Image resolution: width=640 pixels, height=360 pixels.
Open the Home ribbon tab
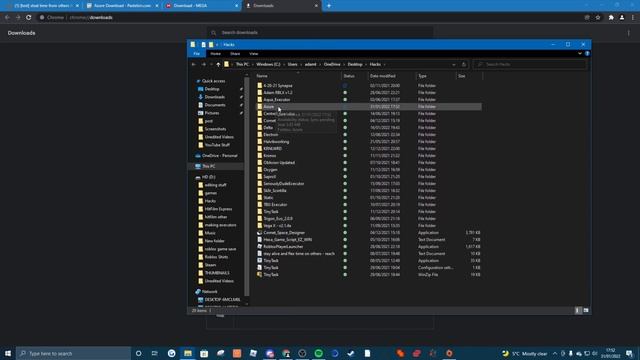point(216,53)
